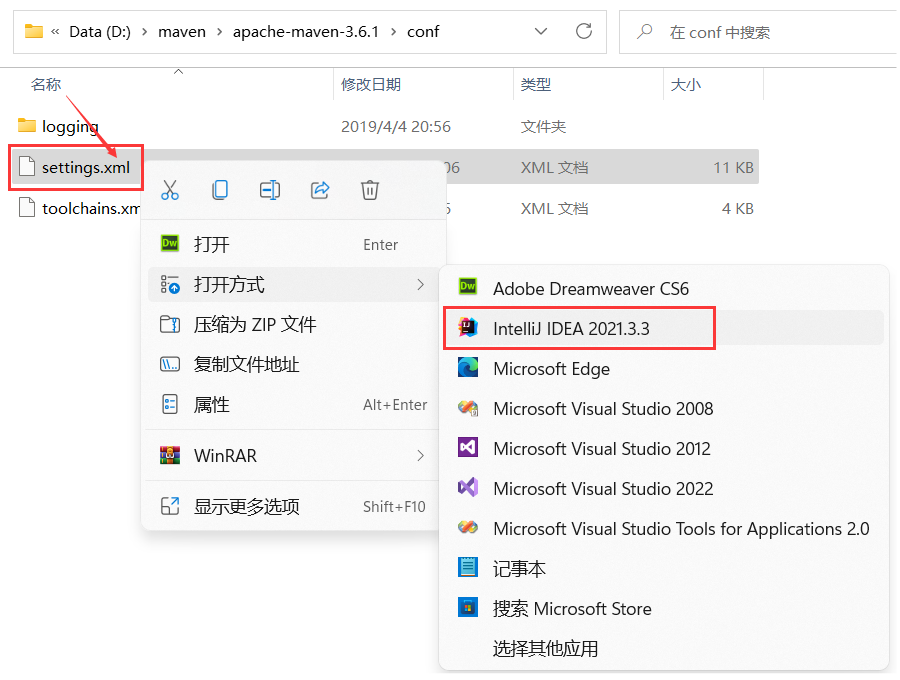
Task: Expand the chevron after maven breadcrumb
Action: [x=219, y=32]
